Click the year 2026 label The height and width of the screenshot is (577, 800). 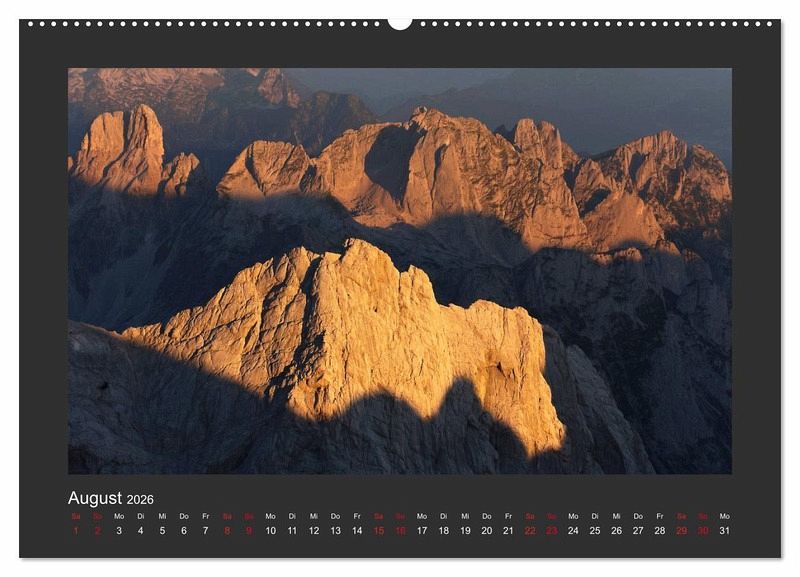tap(140, 500)
